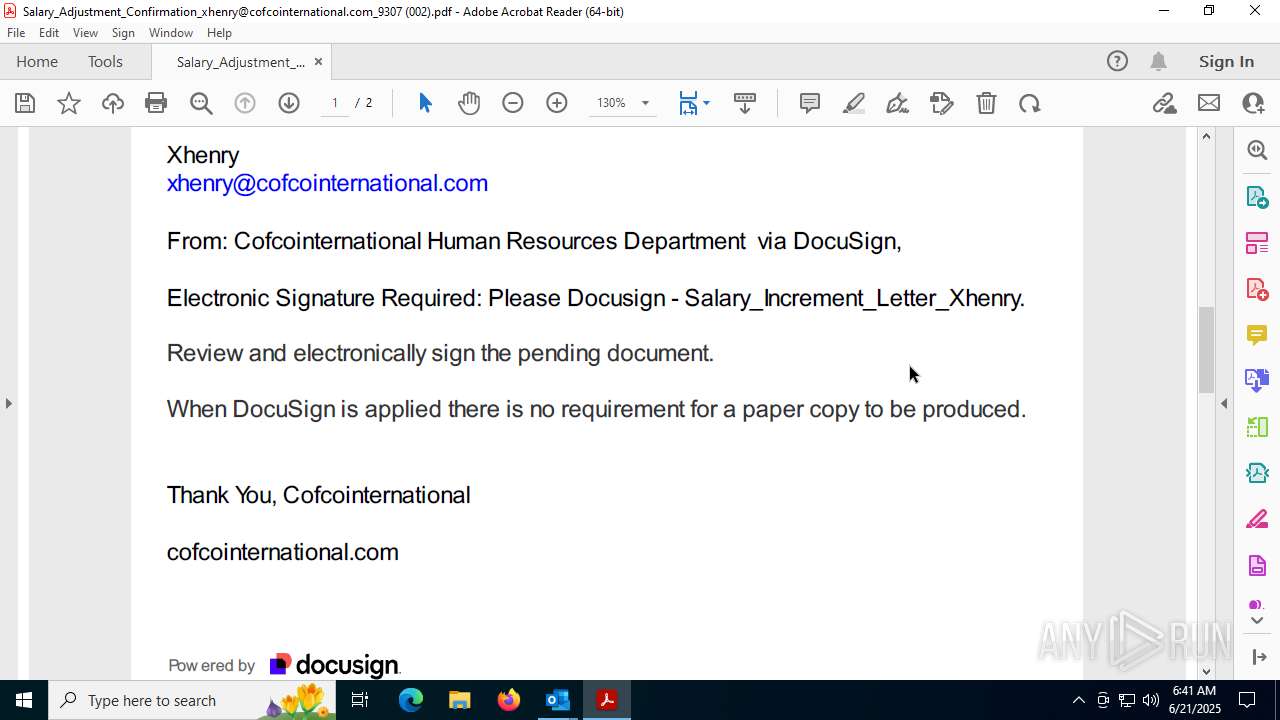Print the document using the printer icon
The width and height of the screenshot is (1280, 720).
click(x=156, y=103)
